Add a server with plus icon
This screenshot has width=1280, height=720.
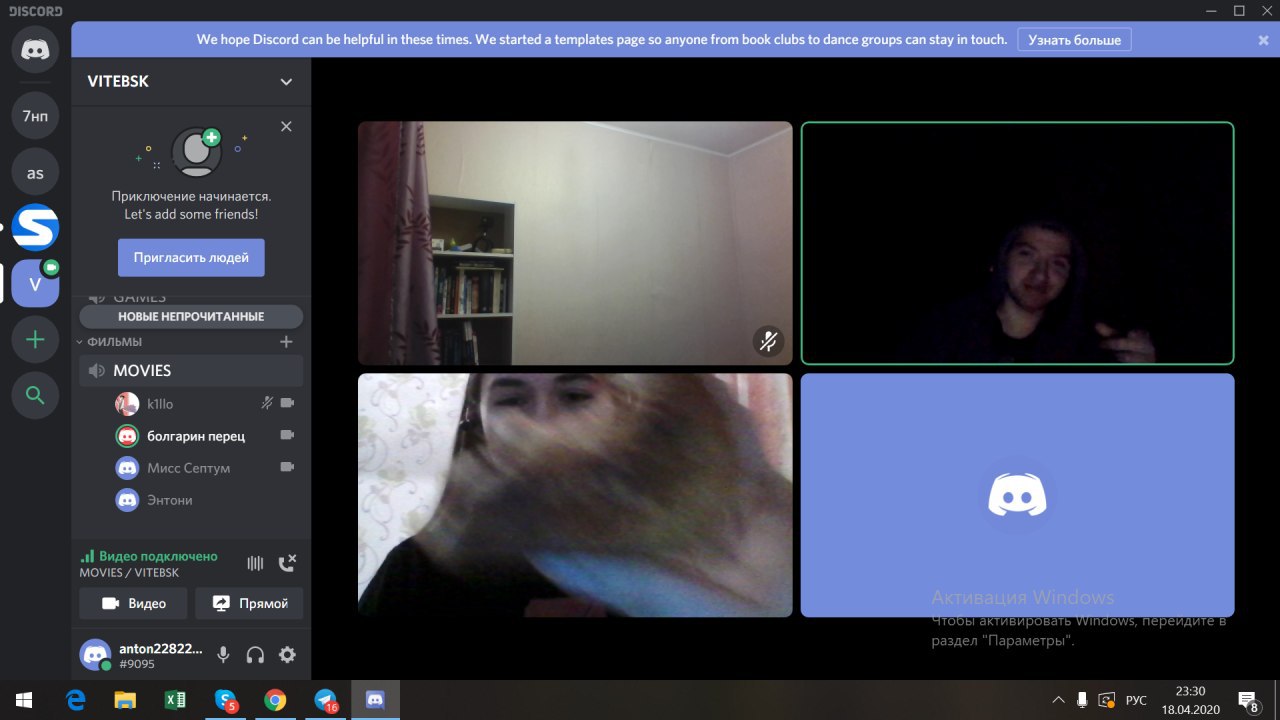[35, 340]
